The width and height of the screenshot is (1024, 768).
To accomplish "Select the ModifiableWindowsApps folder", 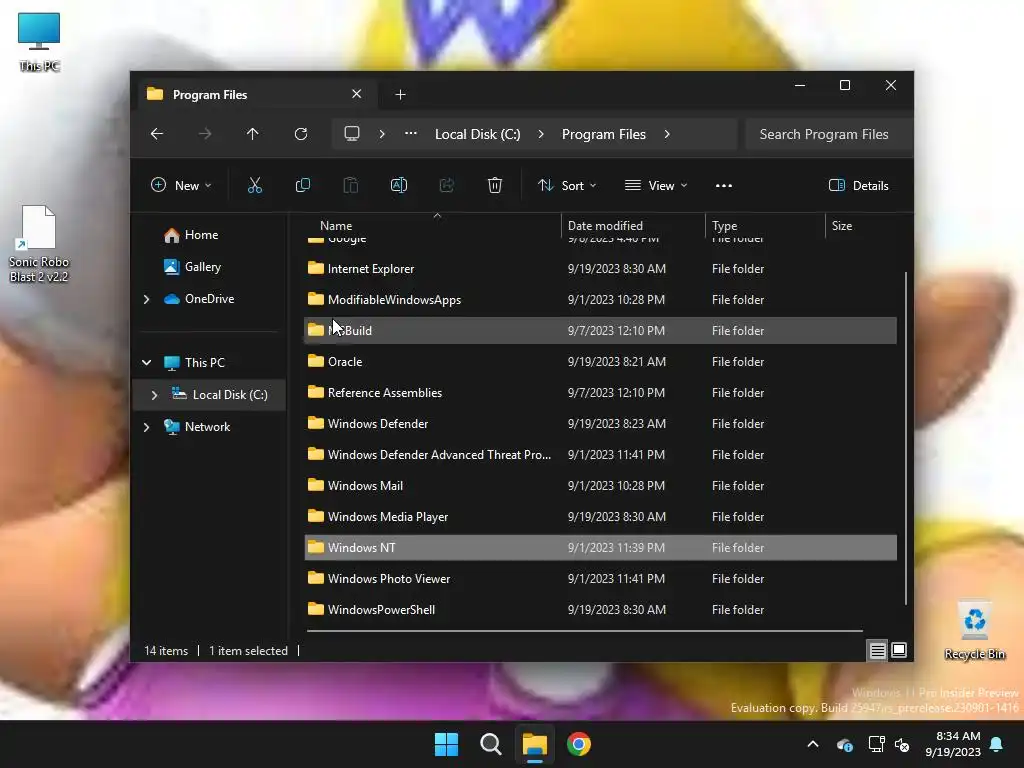I will [600, 300].
